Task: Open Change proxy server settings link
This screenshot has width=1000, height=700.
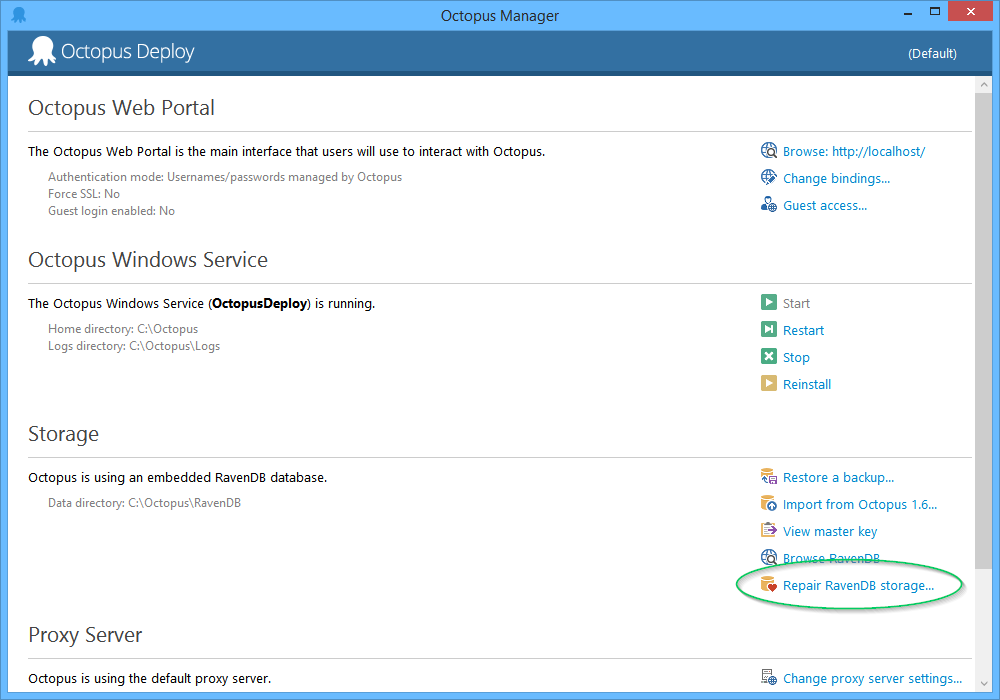Action: pyautogui.click(x=872, y=678)
